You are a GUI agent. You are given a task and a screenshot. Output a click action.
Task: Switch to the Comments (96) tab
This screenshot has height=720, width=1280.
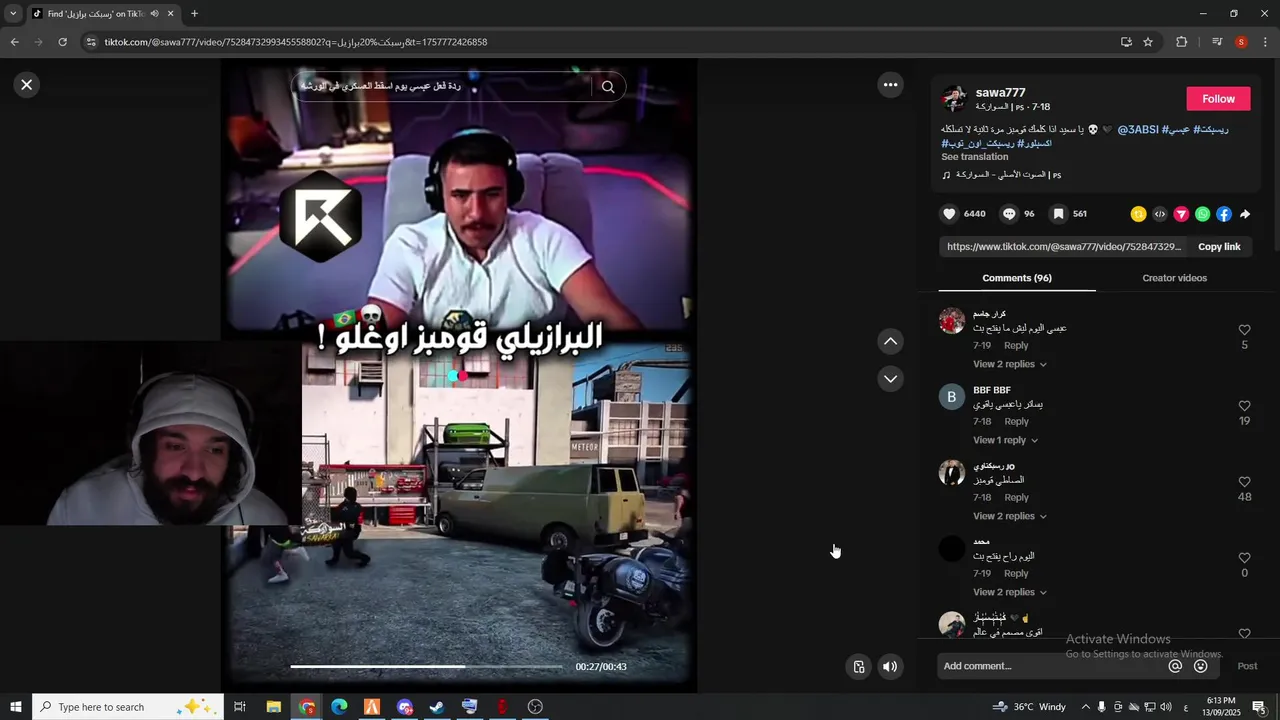1017,278
